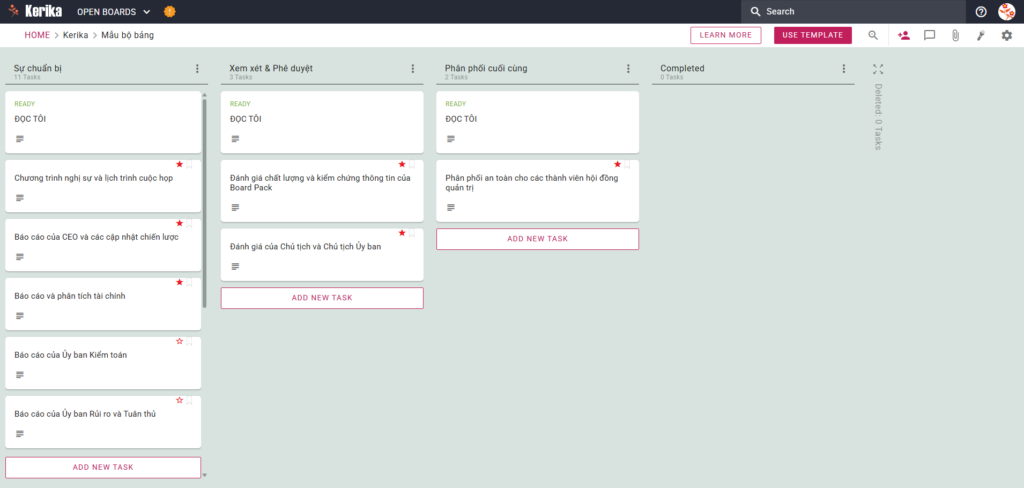Toggle bookmark flag on Phân phối an toàn card
This screenshot has width=1024, height=488.
pos(627,165)
